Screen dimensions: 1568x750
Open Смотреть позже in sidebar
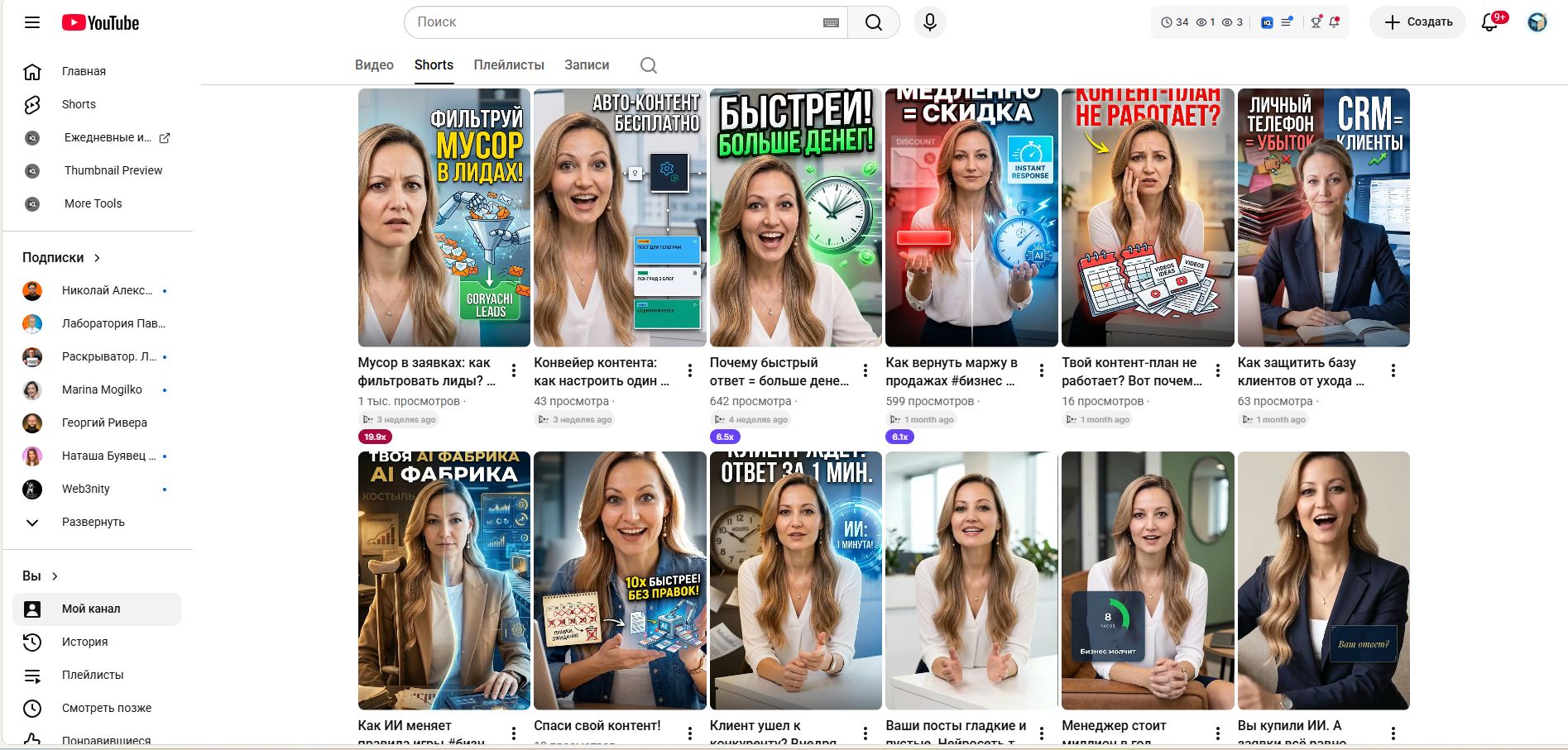(98, 708)
